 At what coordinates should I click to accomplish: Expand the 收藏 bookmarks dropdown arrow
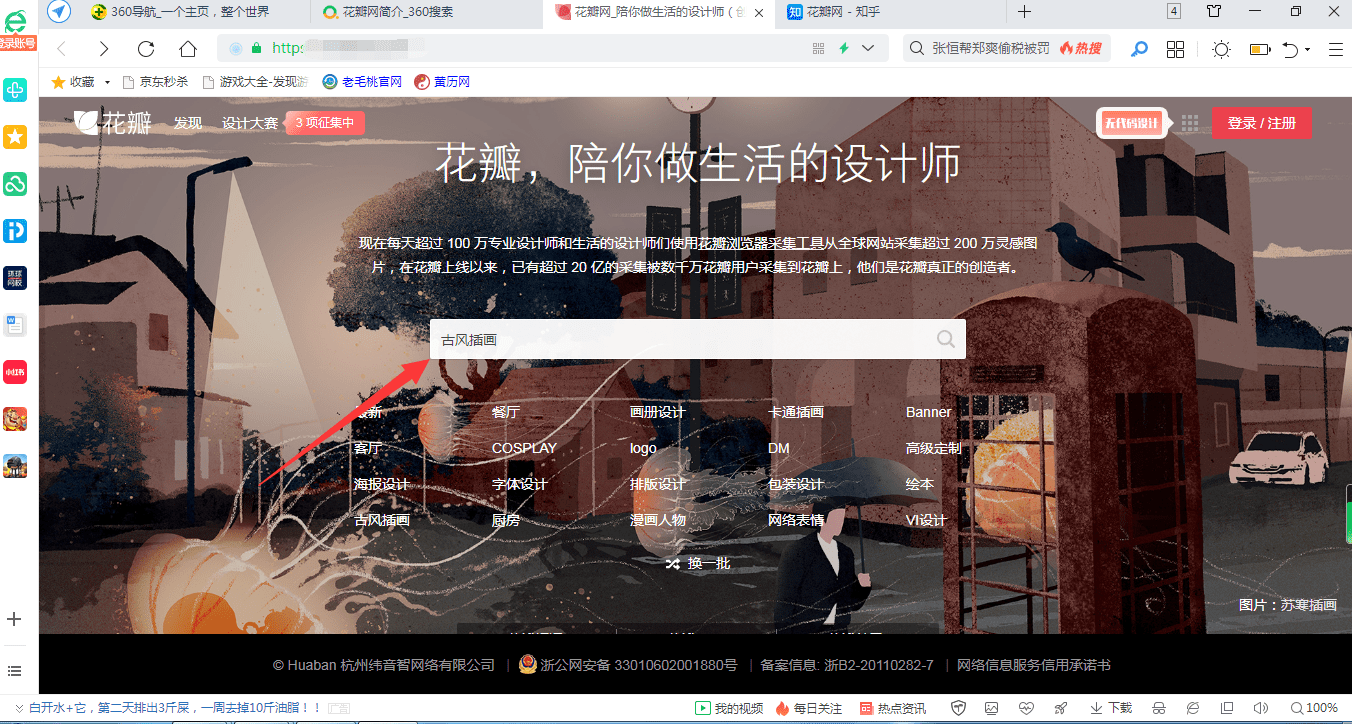tap(107, 81)
